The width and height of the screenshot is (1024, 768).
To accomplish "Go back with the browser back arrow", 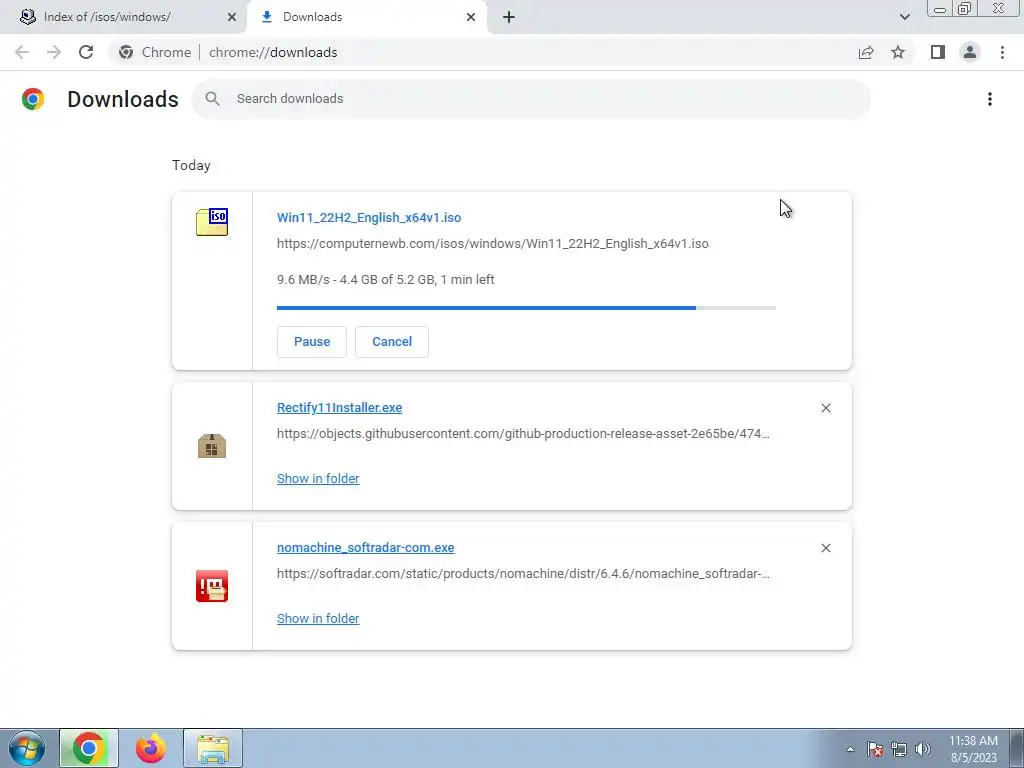I will tap(22, 52).
